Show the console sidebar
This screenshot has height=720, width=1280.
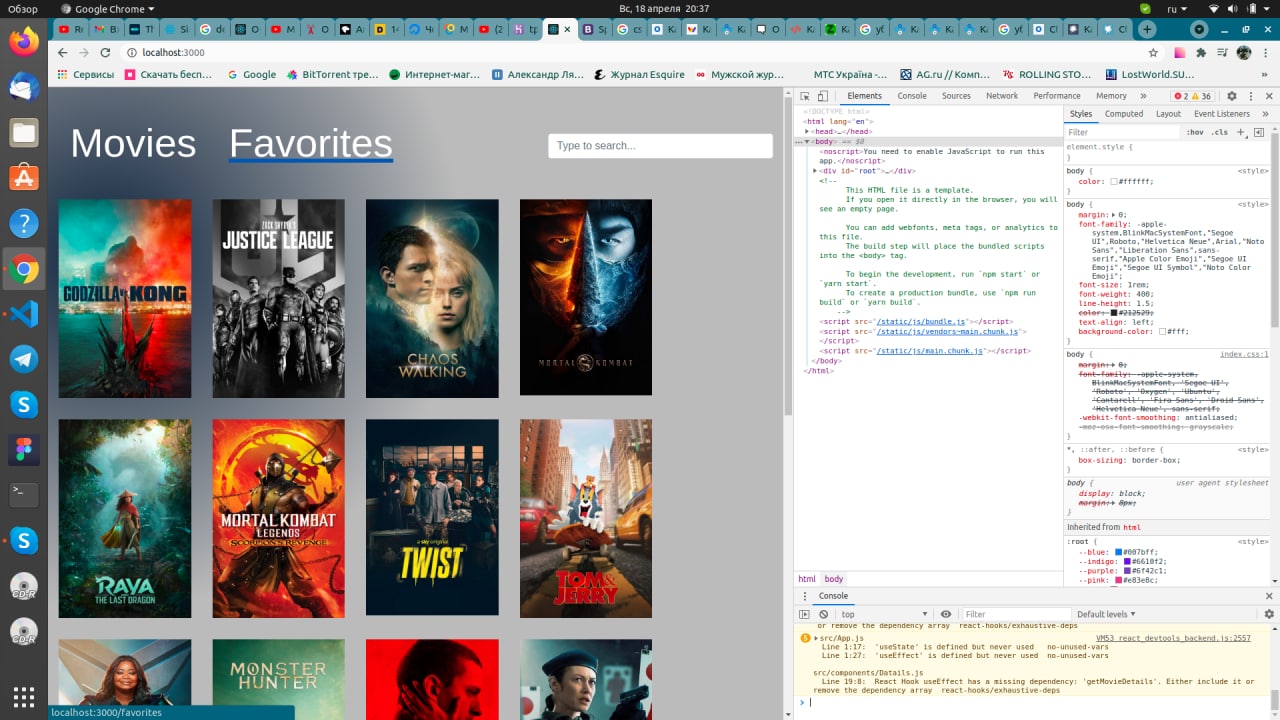coord(804,614)
